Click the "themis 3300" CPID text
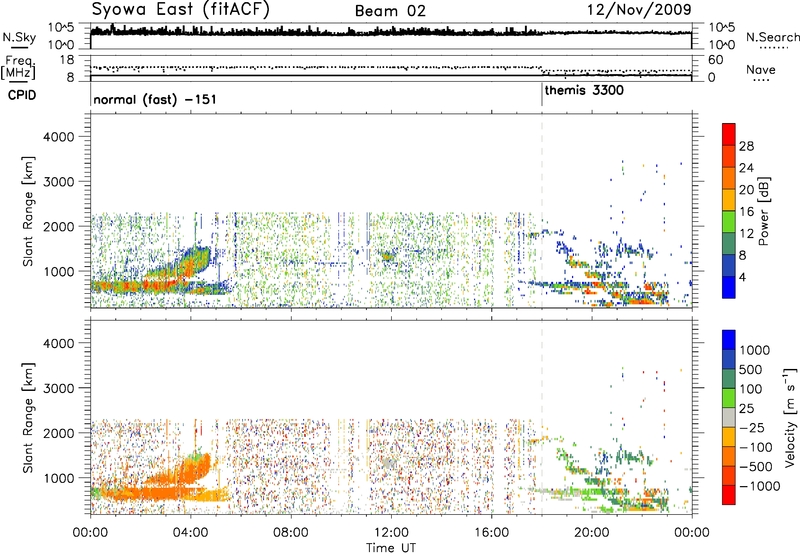The height and width of the screenshot is (554, 800). pos(584,91)
